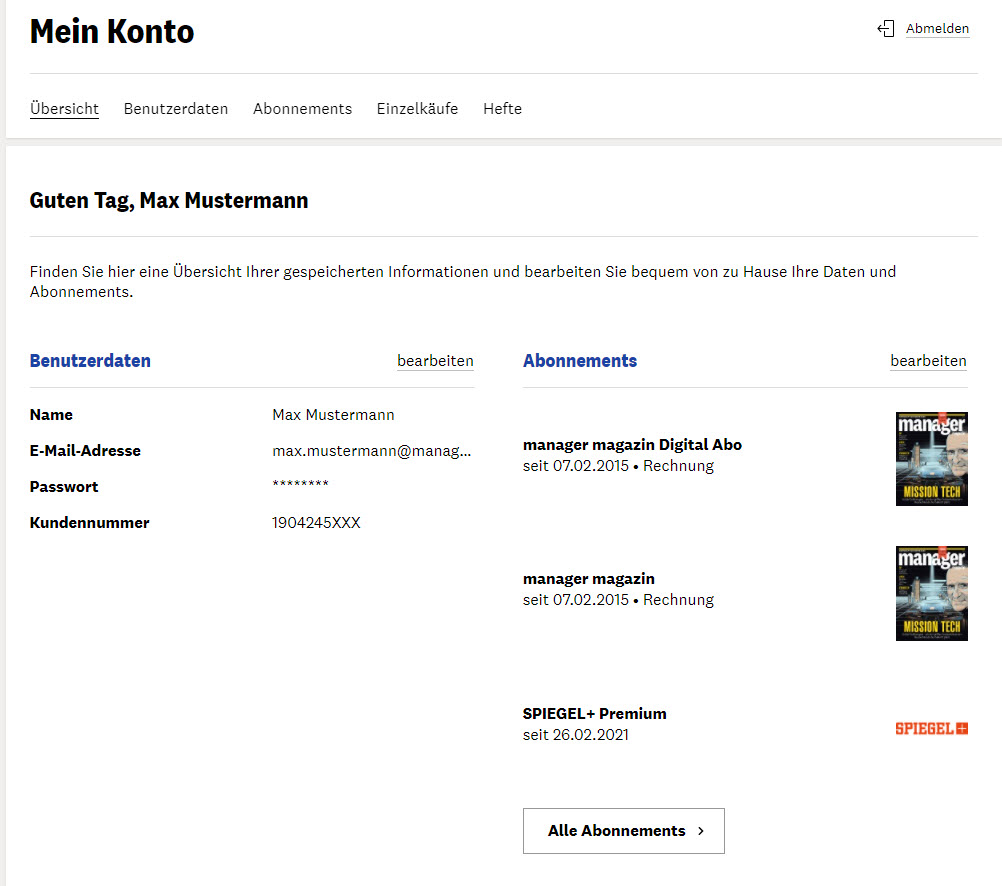Screen dimensions: 1002x886
Task: Open the Hefte tab
Action: [x=502, y=109]
